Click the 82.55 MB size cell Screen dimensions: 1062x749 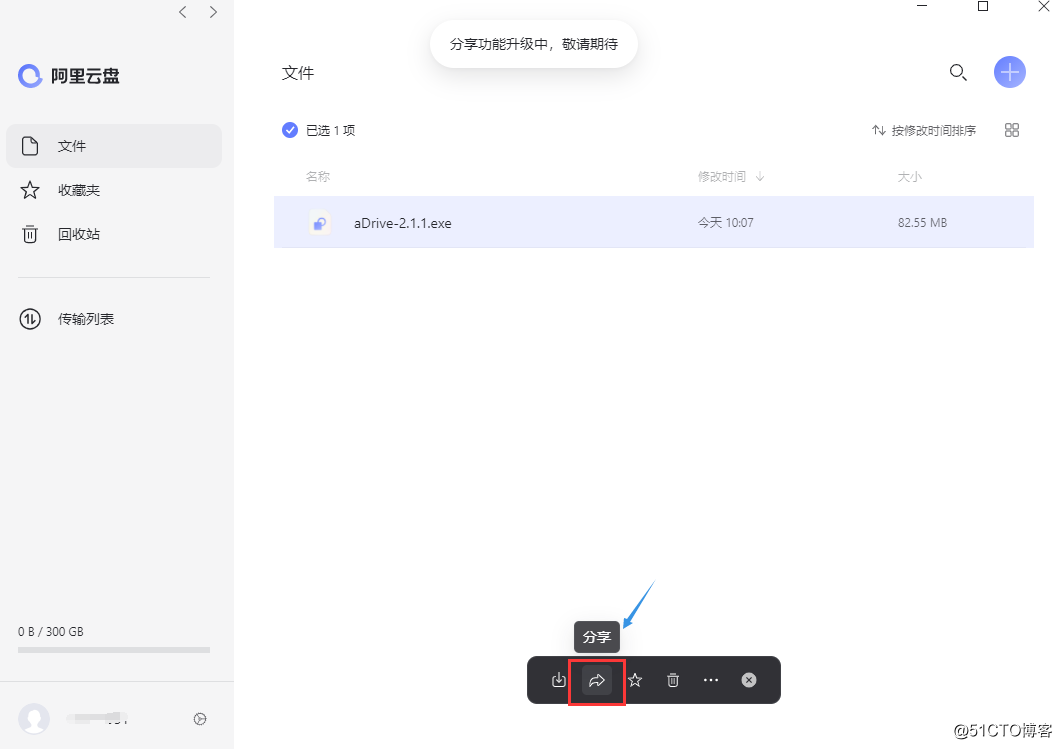pyautogui.click(x=922, y=223)
